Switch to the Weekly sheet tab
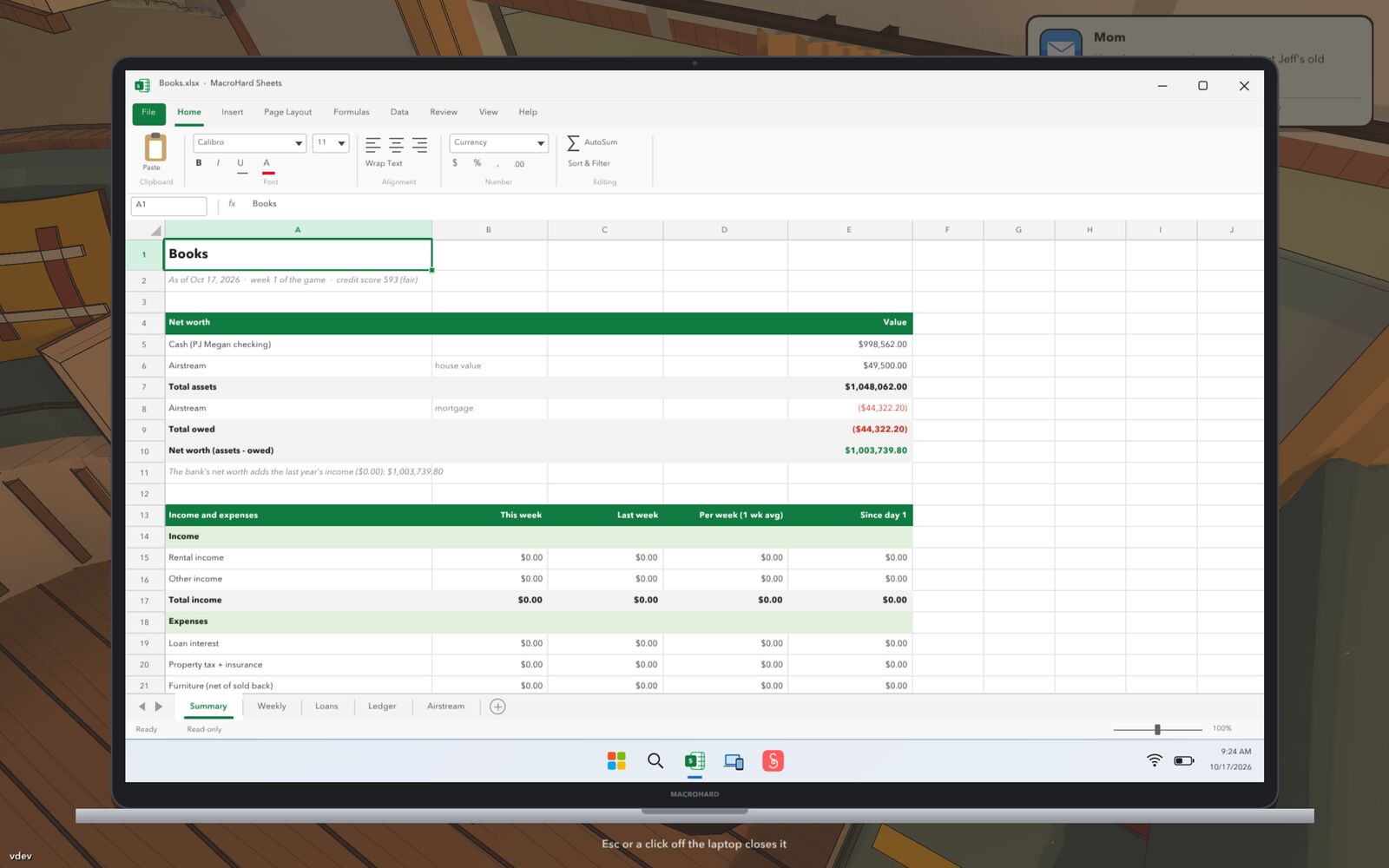1389x868 pixels. tap(272, 707)
